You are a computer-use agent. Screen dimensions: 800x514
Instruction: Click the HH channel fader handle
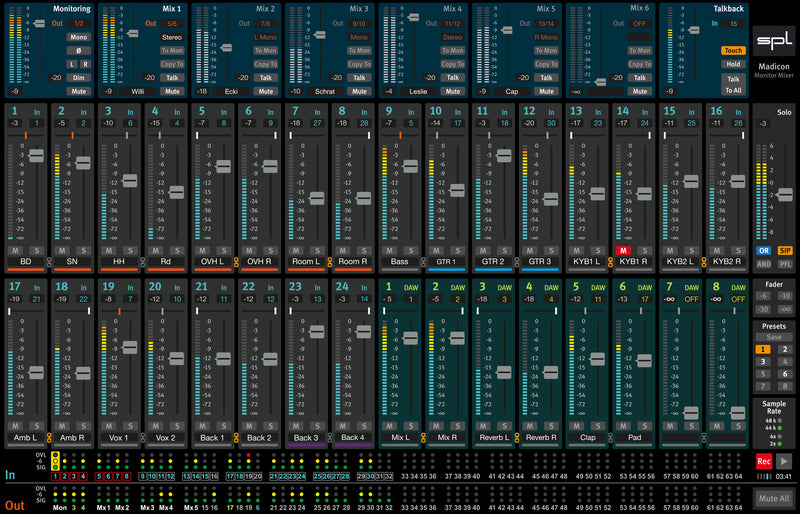click(x=130, y=181)
